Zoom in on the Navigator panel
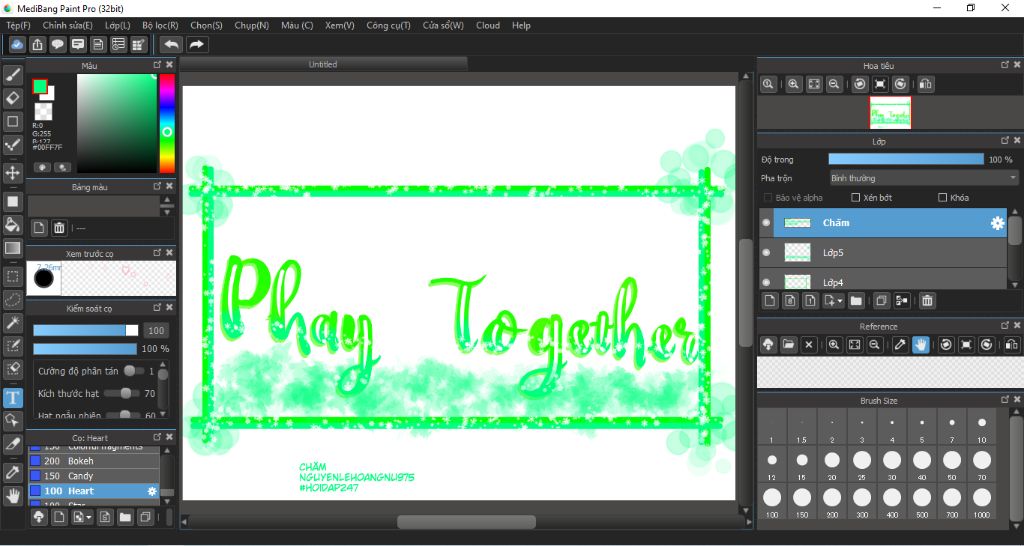Viewport: 1024px width, 546px height. click(793, 84)
